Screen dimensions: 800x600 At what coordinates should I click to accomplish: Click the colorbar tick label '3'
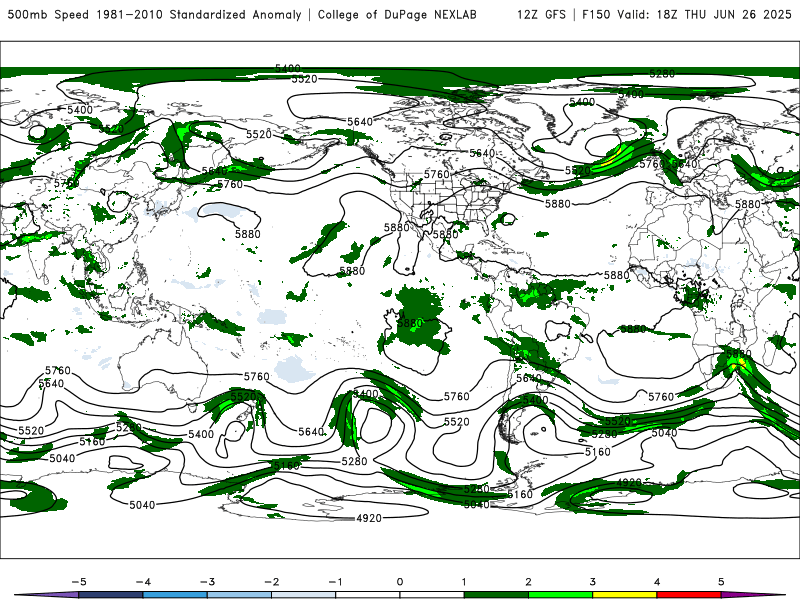[x=592, y=582]
